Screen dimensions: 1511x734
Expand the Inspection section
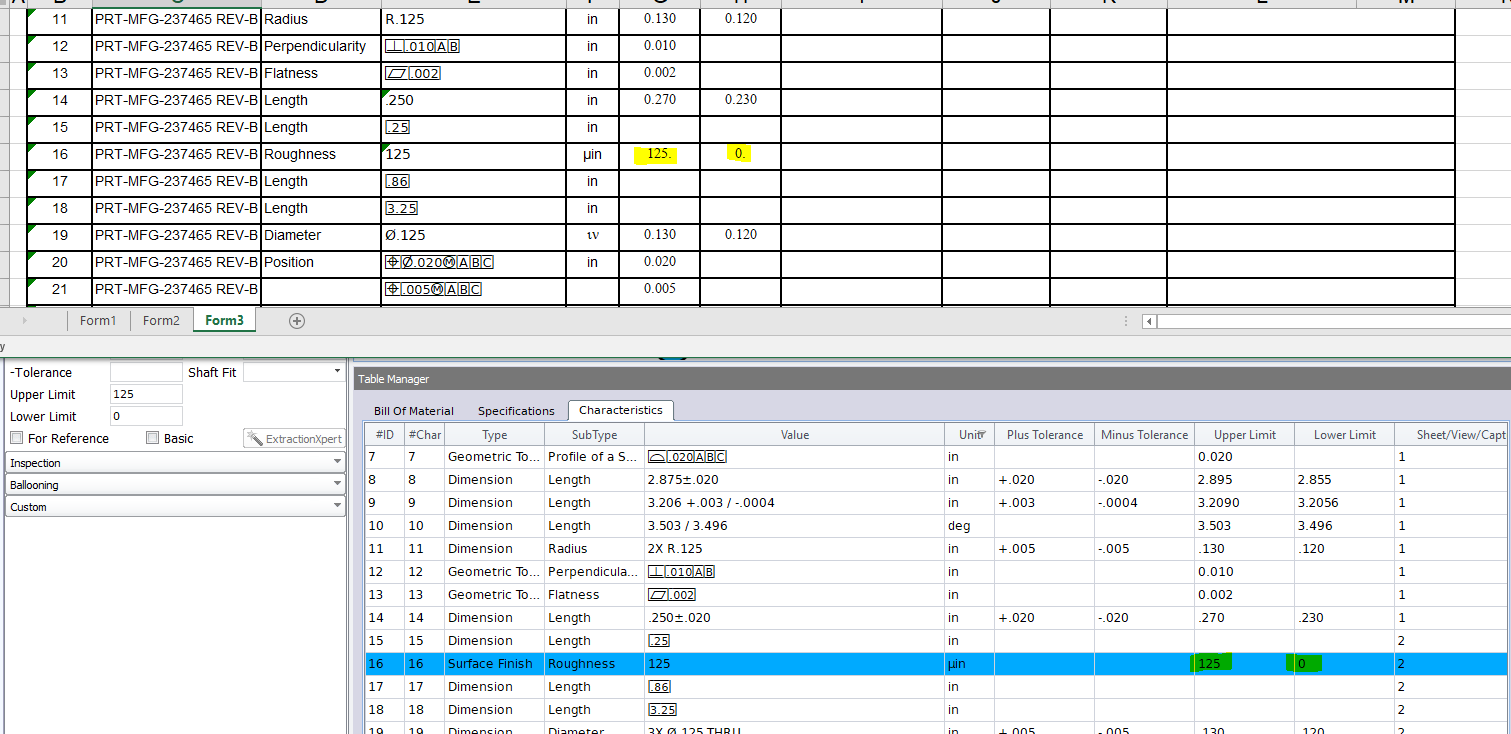[175, 463]
